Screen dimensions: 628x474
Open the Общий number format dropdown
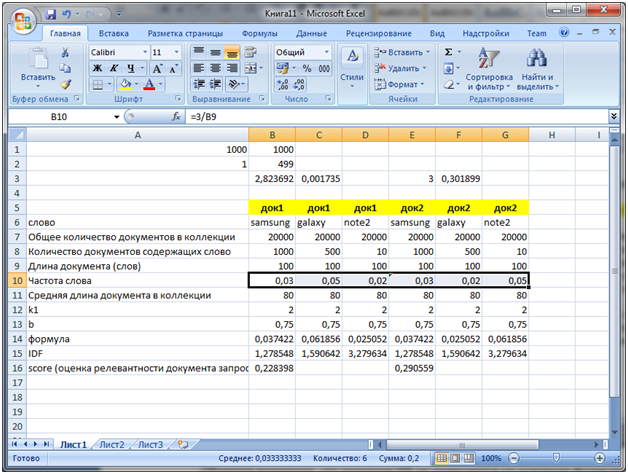coord(326,52)
